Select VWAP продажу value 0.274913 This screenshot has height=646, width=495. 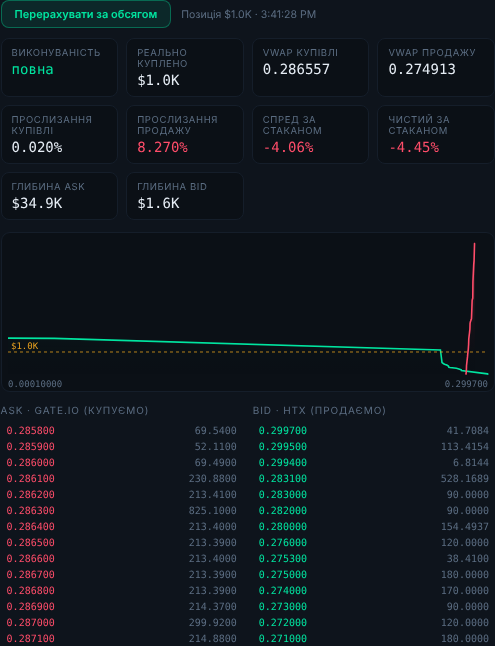422,69
